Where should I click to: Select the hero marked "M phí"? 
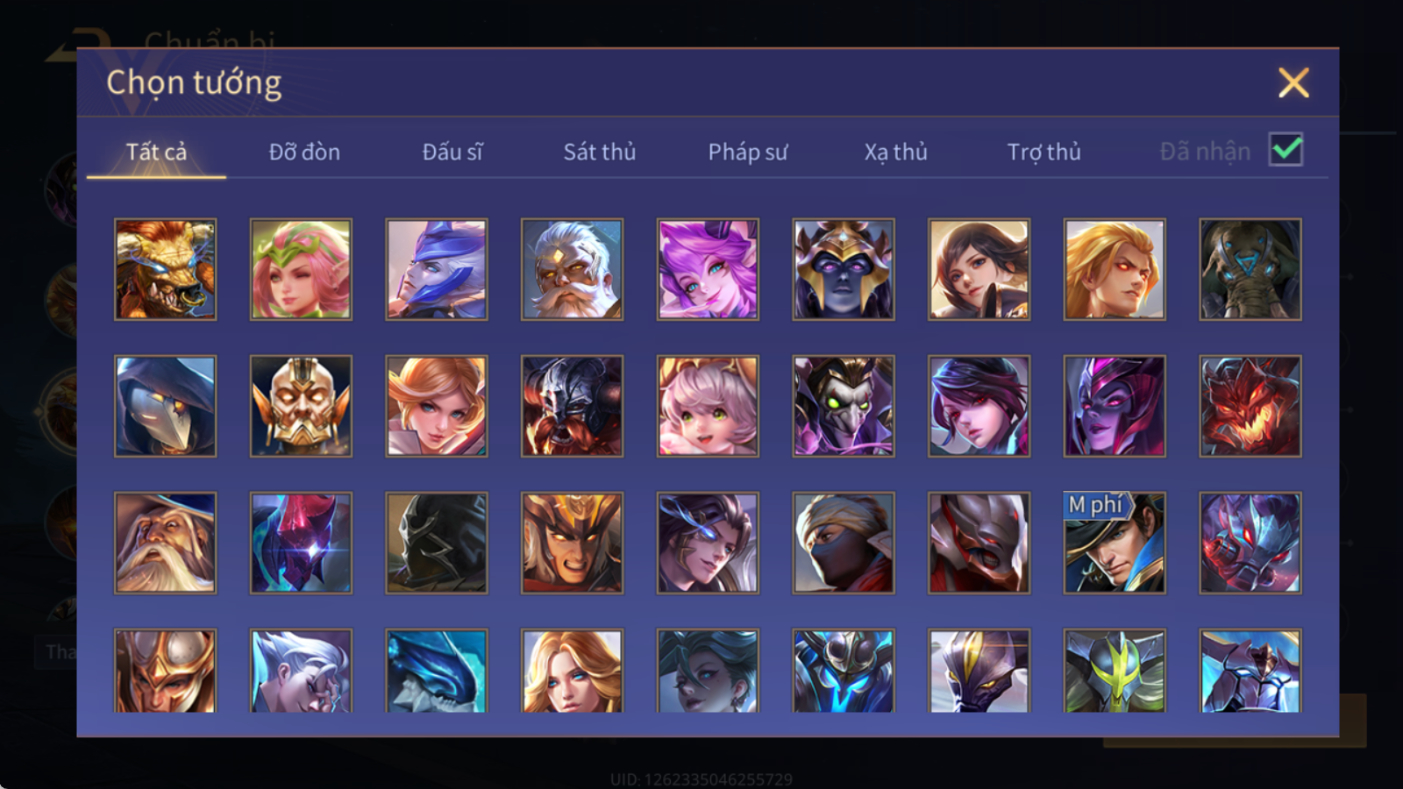[1115, 543]
